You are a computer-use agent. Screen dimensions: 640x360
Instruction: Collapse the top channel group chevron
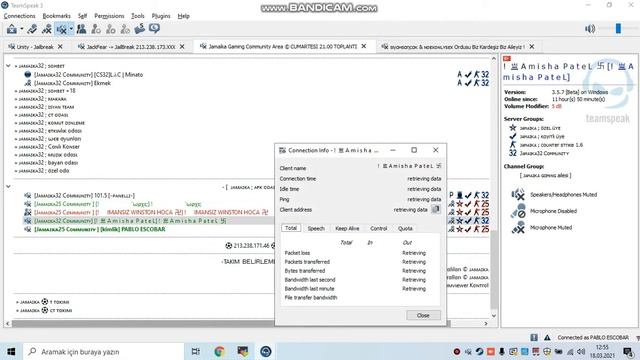tap(8, 66)
